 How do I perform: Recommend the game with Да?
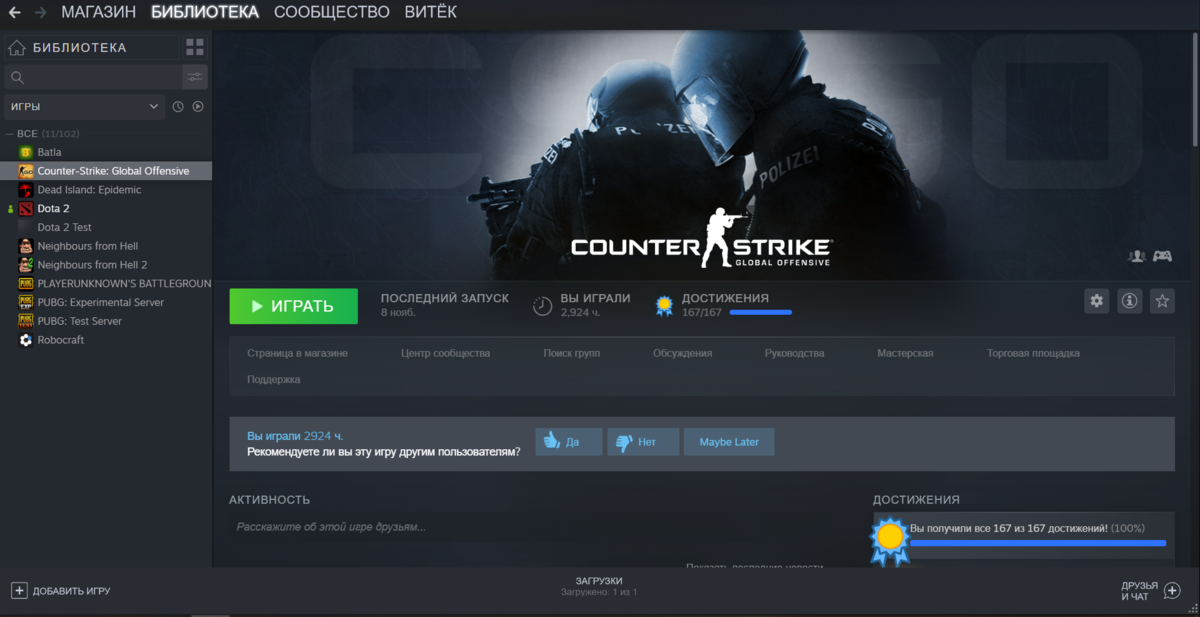(569, 442)
